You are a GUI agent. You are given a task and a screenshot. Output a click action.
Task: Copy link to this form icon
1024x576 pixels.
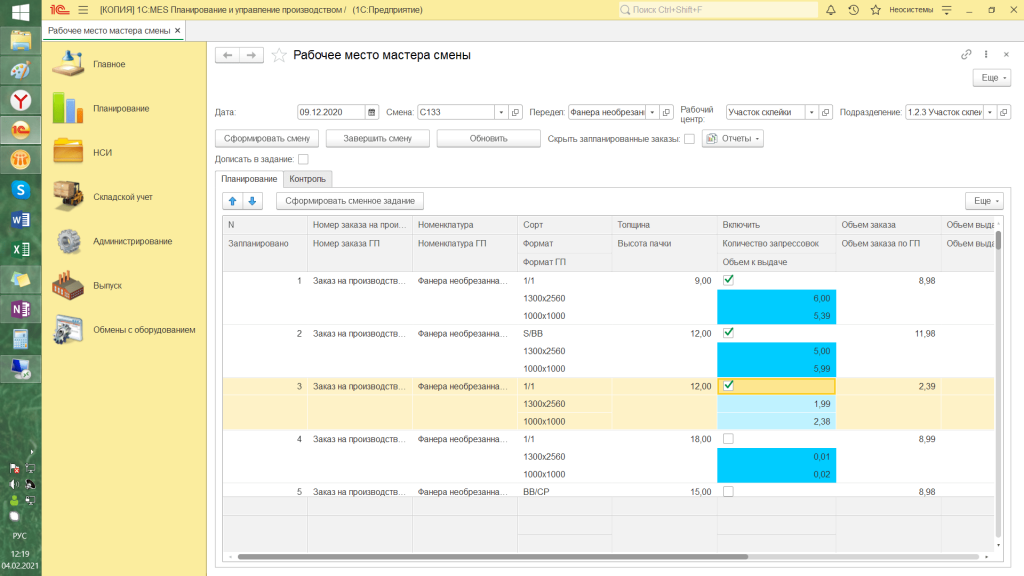[x=966, y=55]
